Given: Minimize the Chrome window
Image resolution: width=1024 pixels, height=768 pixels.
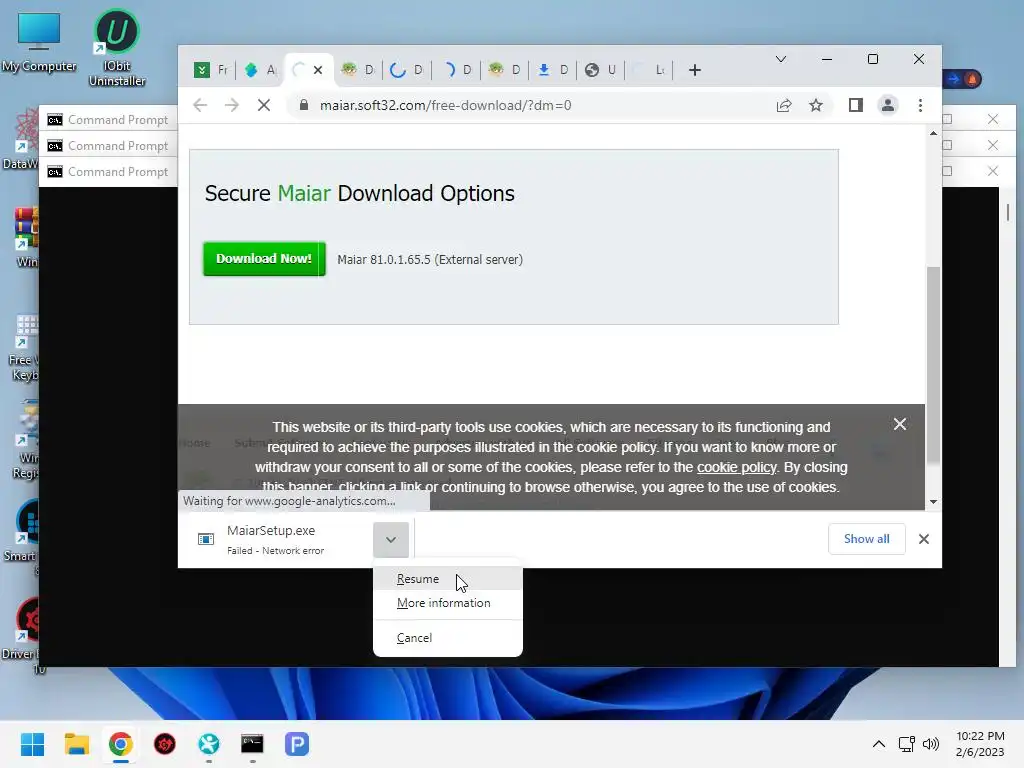Looking at the screenshot, I should [x=827, y=59].
